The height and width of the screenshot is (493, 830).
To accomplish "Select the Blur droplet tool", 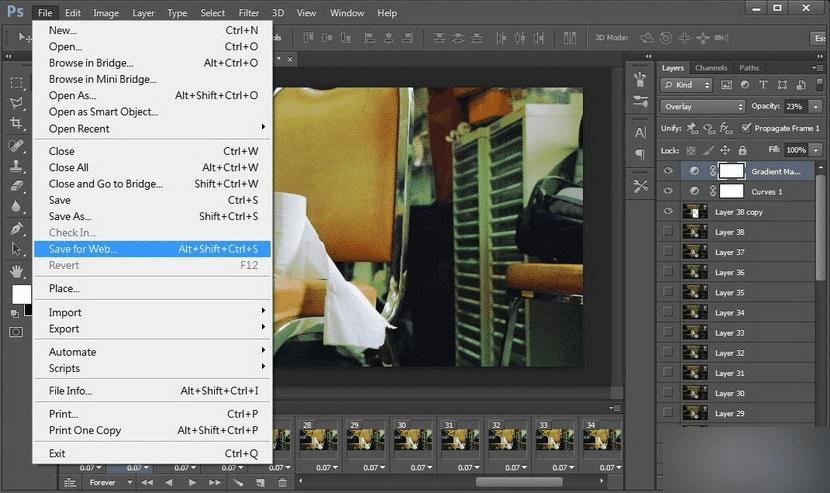I will pos(16,207).
